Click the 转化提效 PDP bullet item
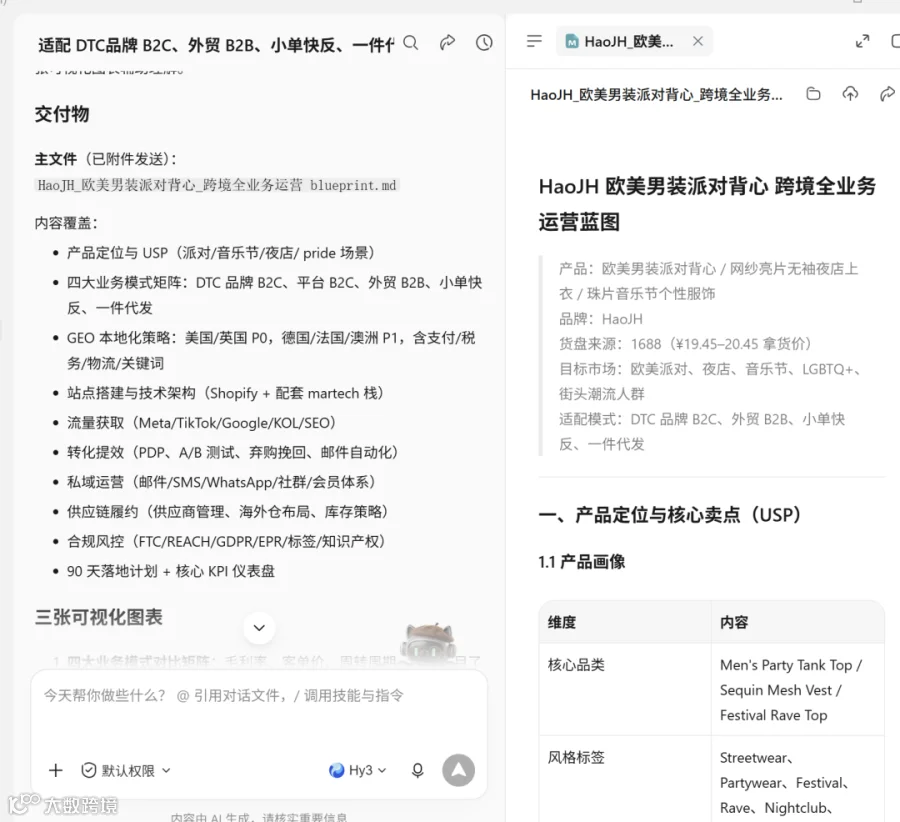Screen dimensions: 900x822 point(232,452)
